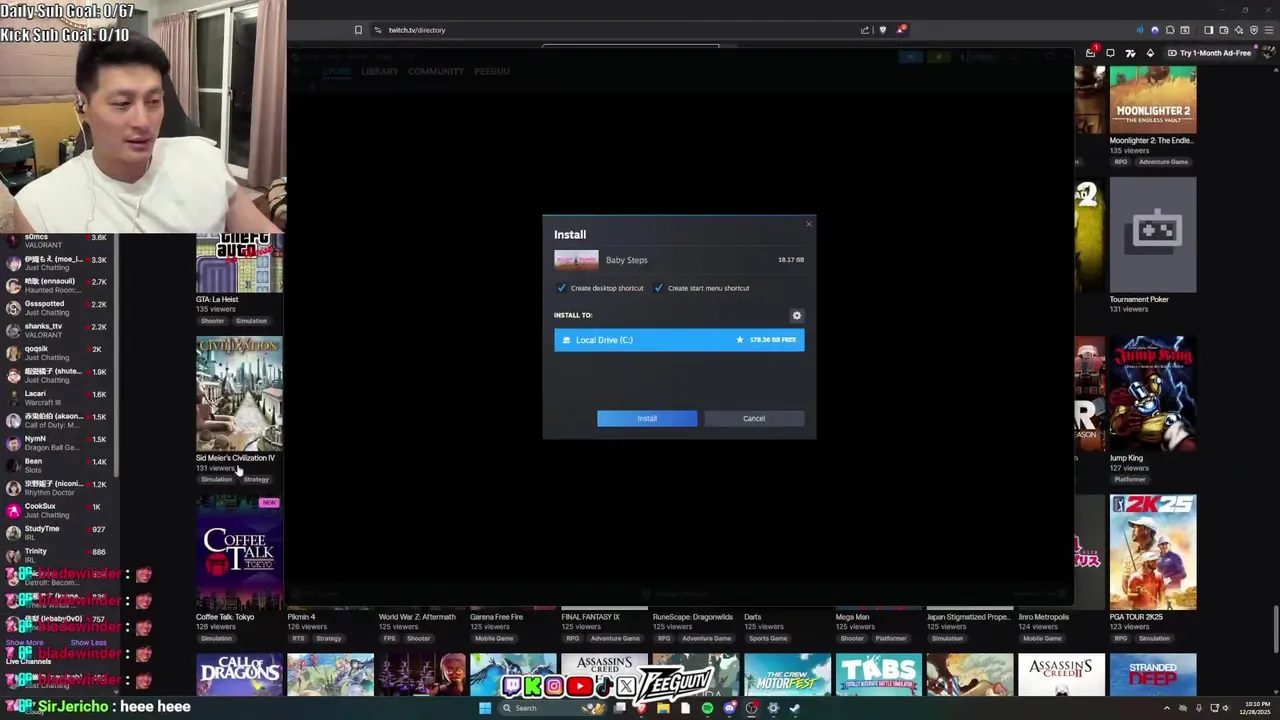Open Steam LIBRARY tab
Image resolution: width=1280 pixels, height=720 pixels.
[x=380, y=71]
